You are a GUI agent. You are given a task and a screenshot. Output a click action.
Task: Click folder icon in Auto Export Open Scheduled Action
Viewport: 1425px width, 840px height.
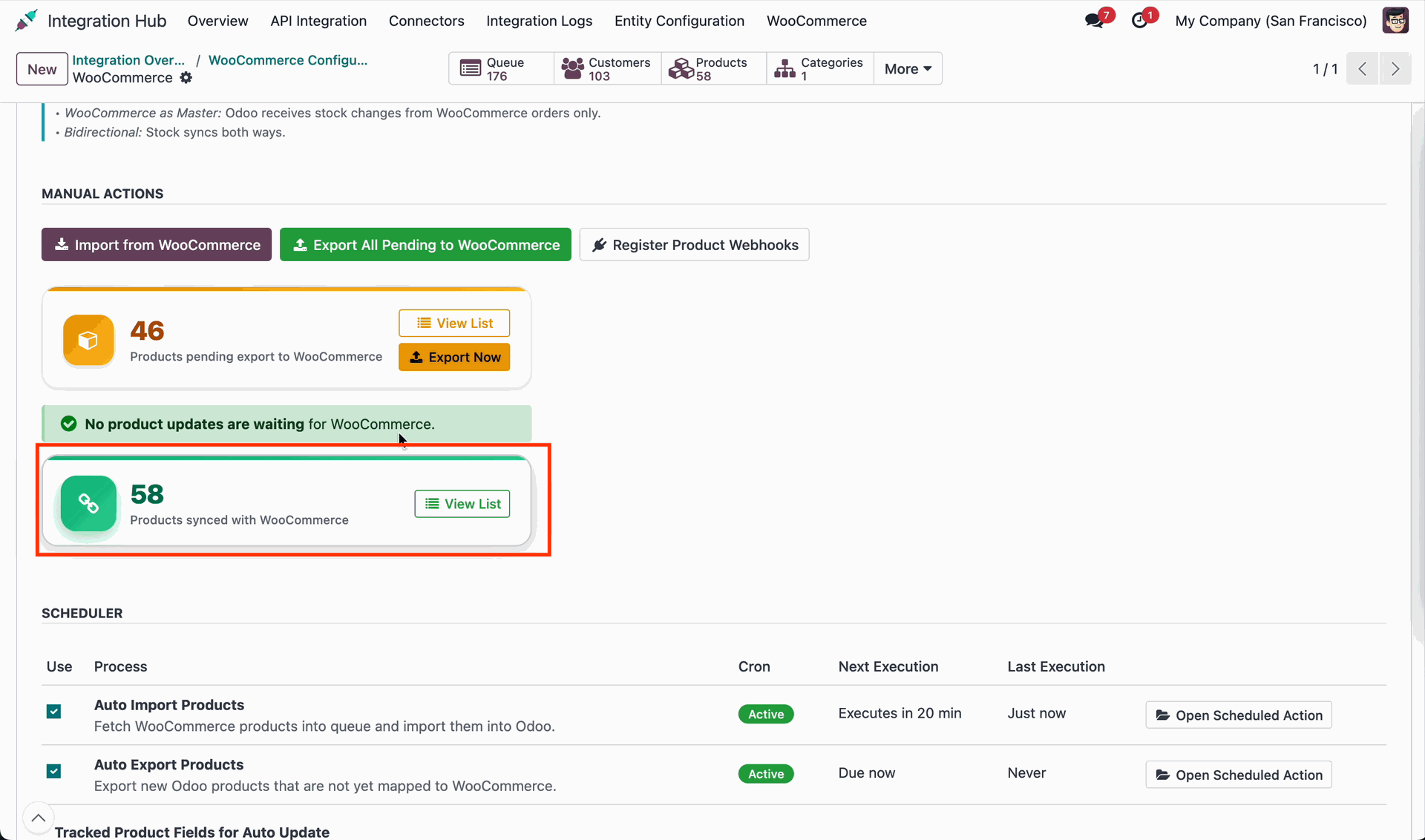pyautogui.click(x=1163, y=775)
